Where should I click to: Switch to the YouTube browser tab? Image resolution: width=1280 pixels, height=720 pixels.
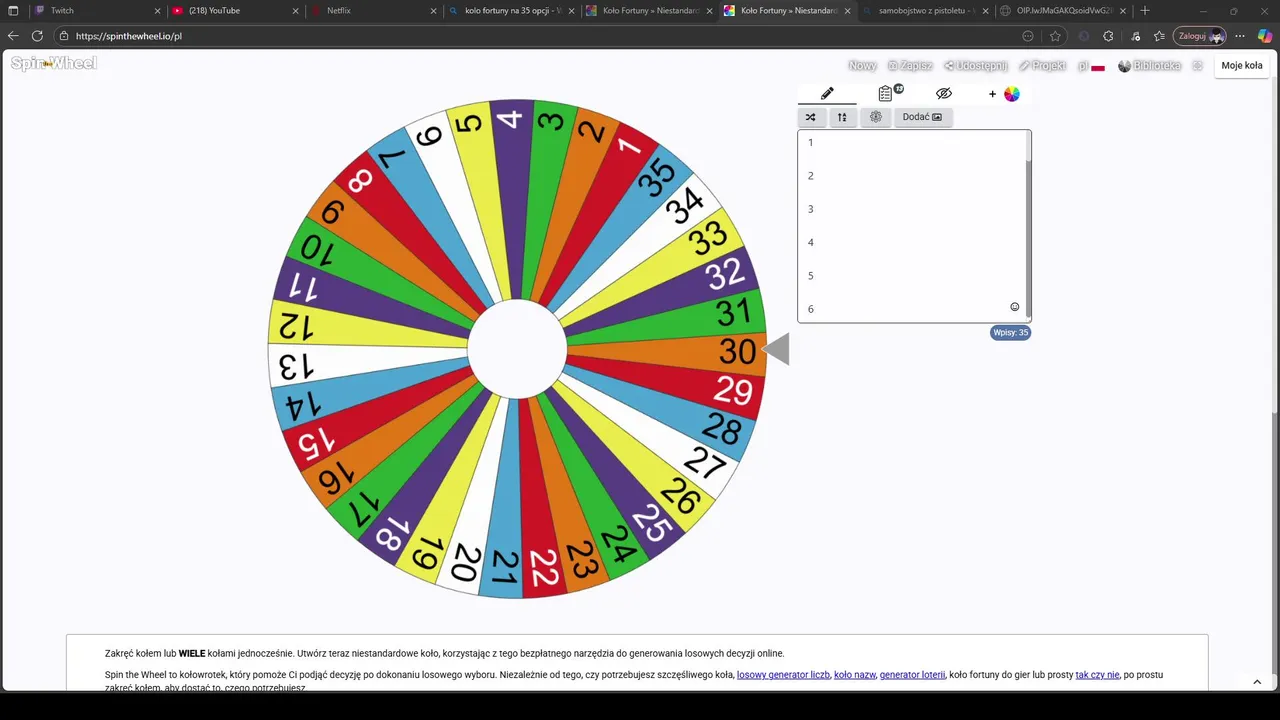[234, 11]
